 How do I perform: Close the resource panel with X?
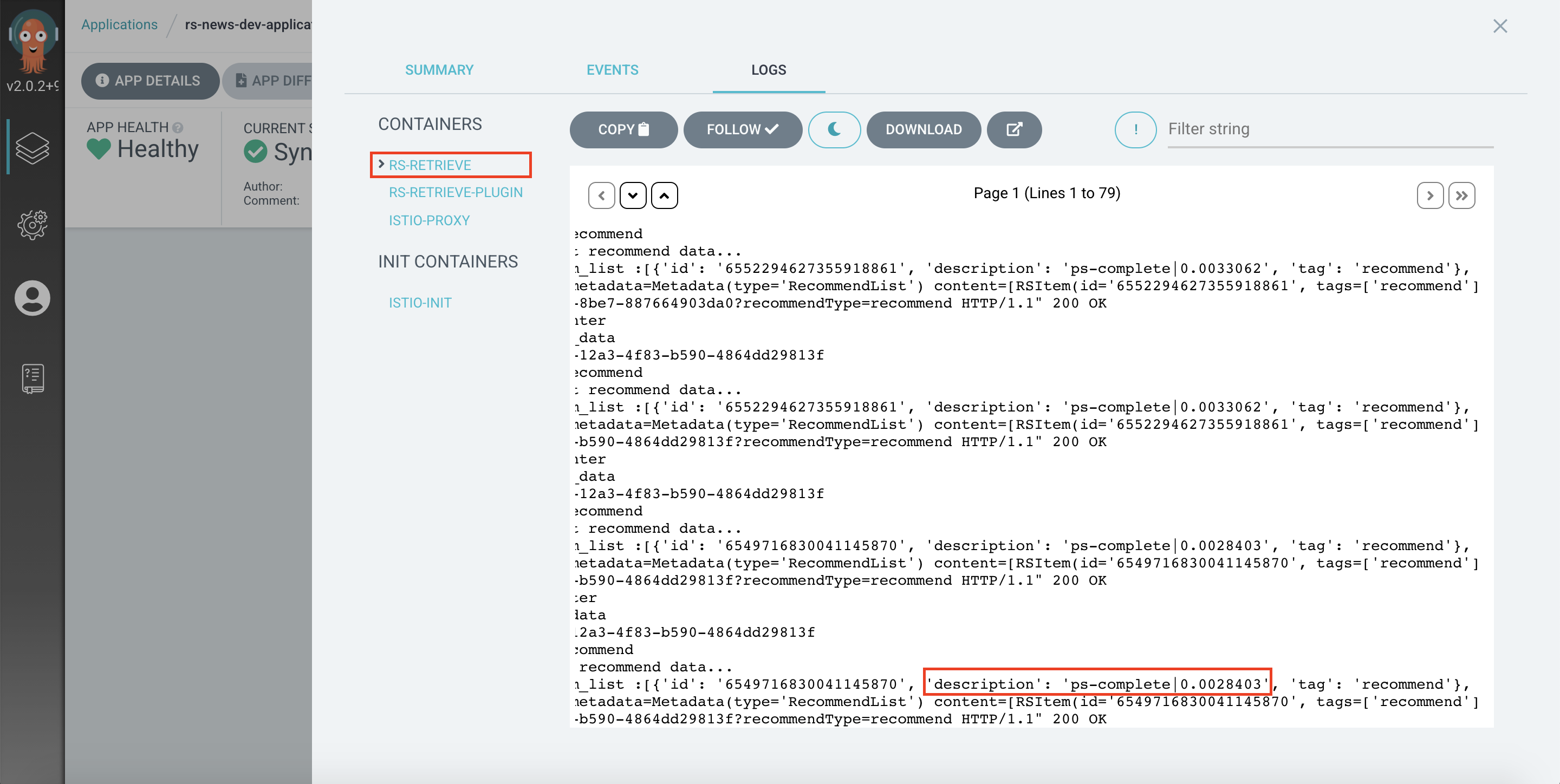[x=1500, y=26]
